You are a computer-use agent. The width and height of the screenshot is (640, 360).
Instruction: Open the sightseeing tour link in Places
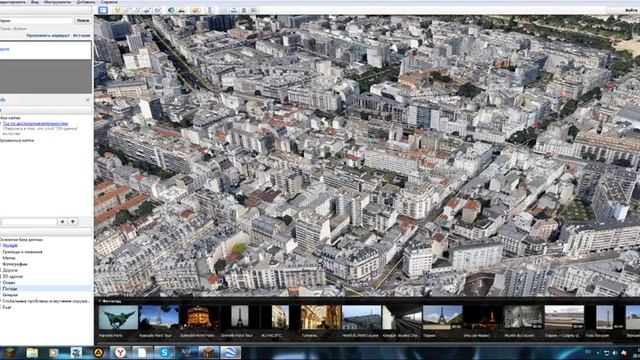tap(35, 123)
